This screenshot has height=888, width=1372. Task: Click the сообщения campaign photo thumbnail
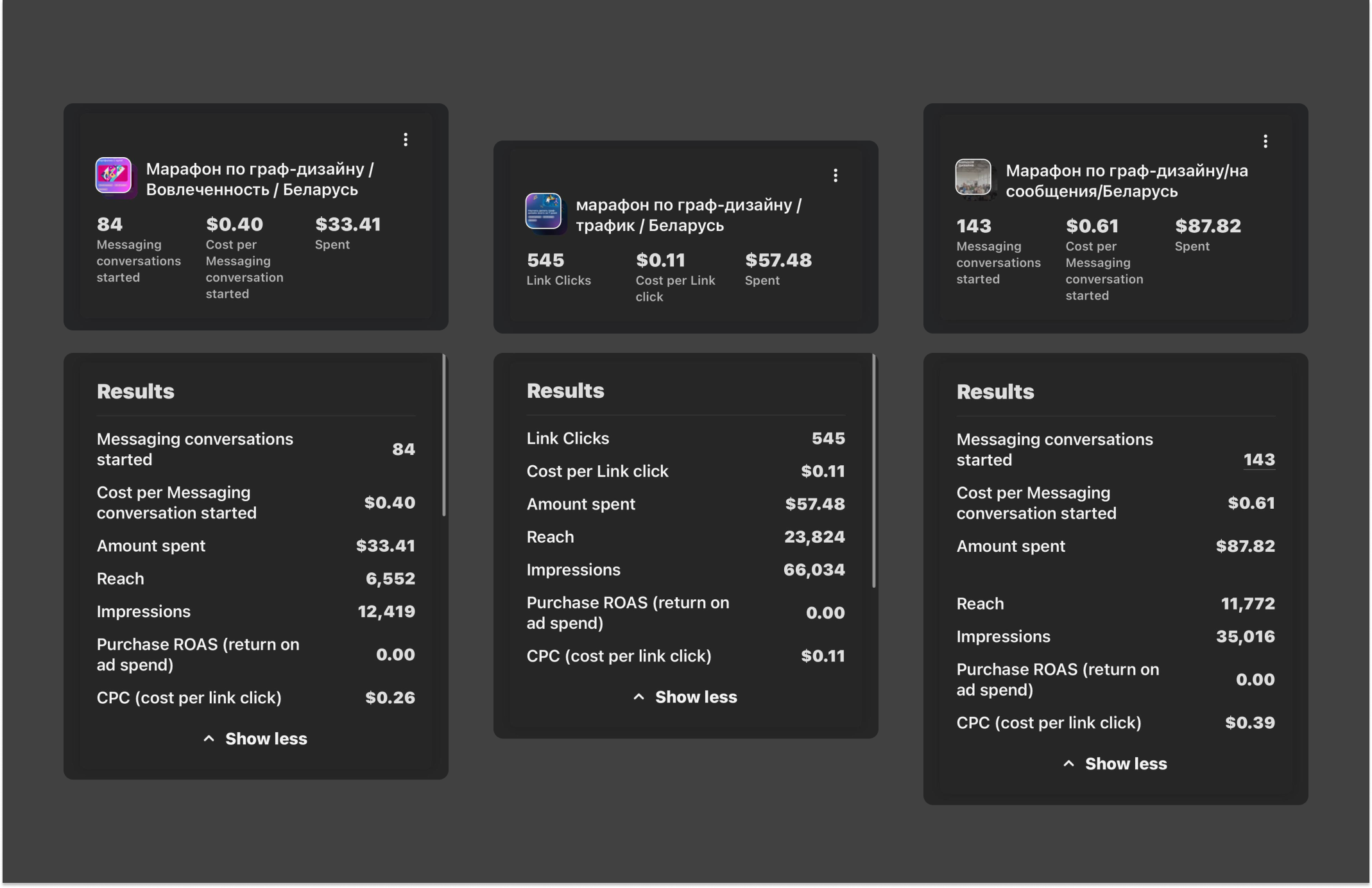(973, 177)
